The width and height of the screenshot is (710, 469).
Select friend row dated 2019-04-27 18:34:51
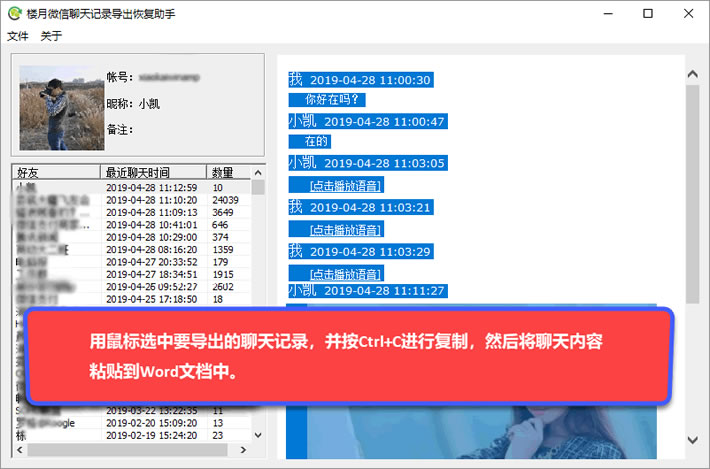[131, 274]
